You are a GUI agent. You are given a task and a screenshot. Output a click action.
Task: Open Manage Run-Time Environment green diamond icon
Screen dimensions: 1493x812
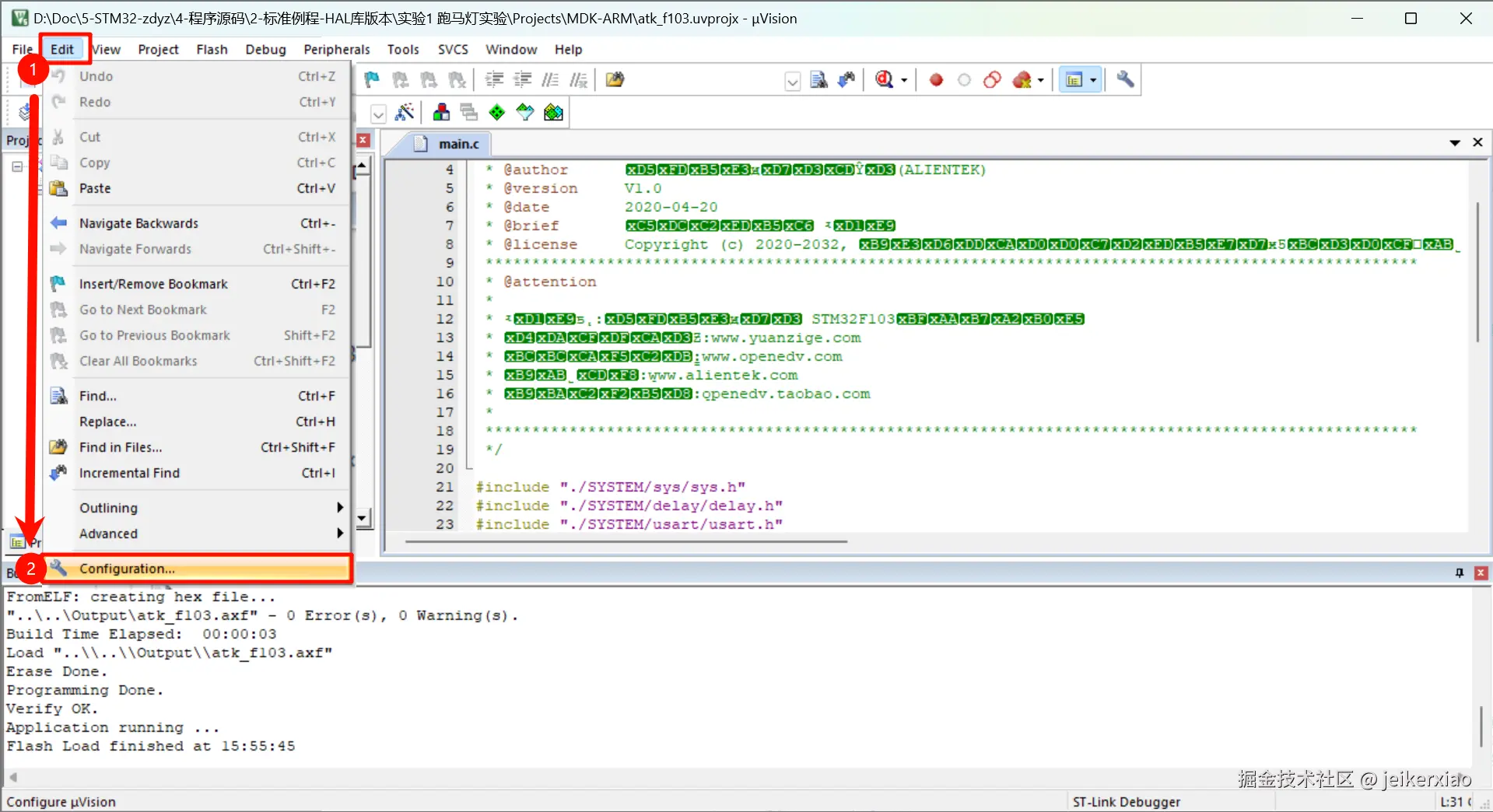(x=497, y=113)
